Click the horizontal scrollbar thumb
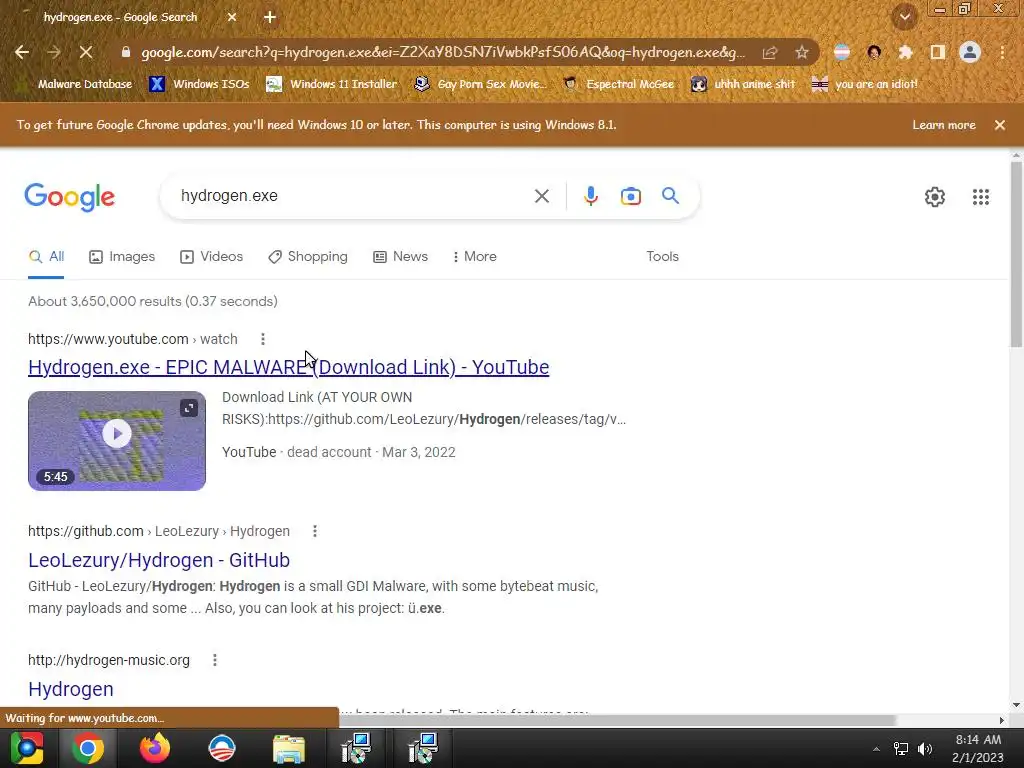 617,720
